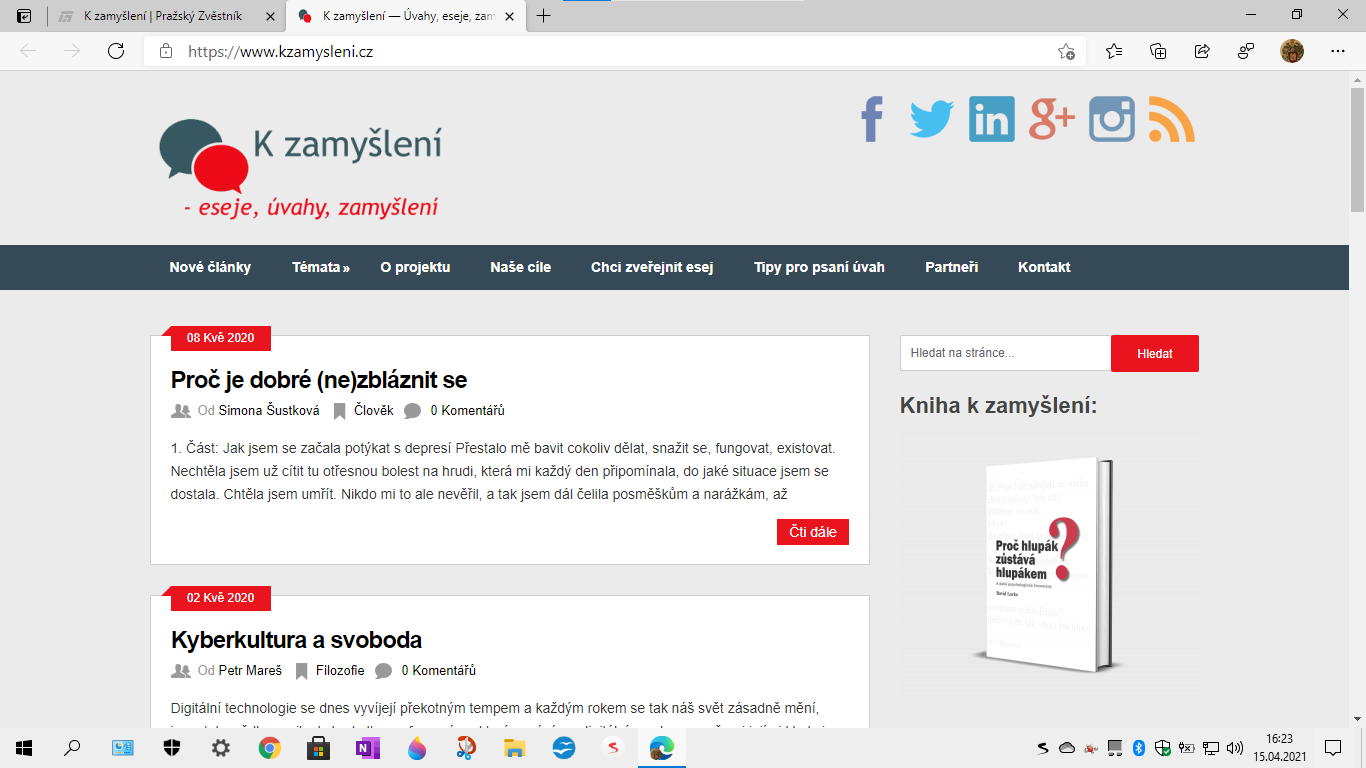
Task: Click the Google+ icon
Action: [1051, 120]
